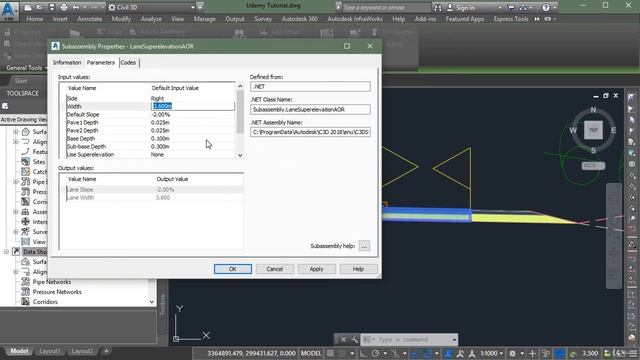The image size is (640, 360).
Task: Expand the Survey node in Toolspace
Action: [x=16, y=232]
